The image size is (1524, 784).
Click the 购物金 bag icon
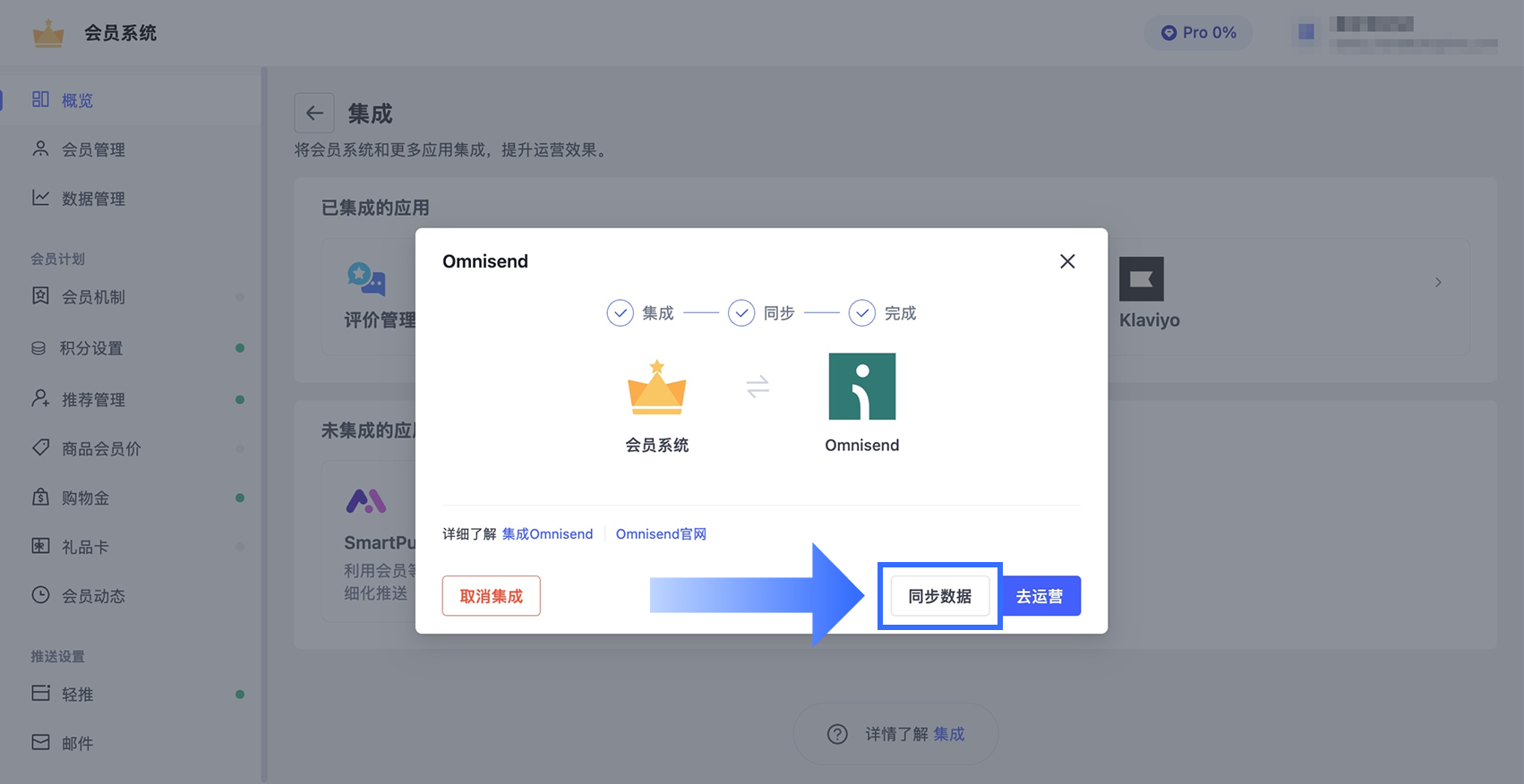coord(40,497)
